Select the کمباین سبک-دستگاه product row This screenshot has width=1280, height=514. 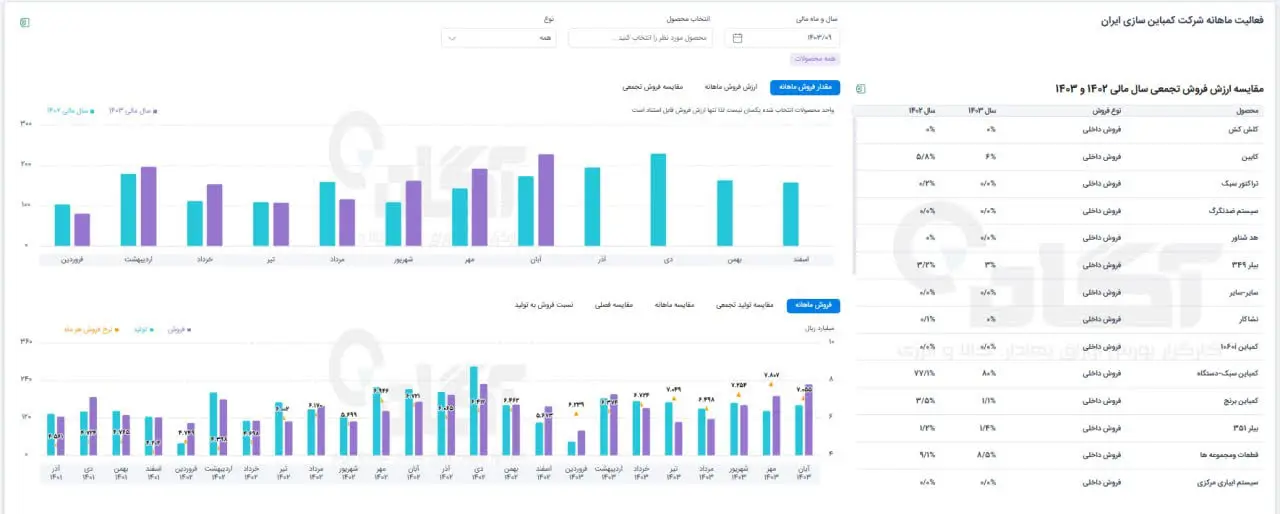pos(1060,374)
